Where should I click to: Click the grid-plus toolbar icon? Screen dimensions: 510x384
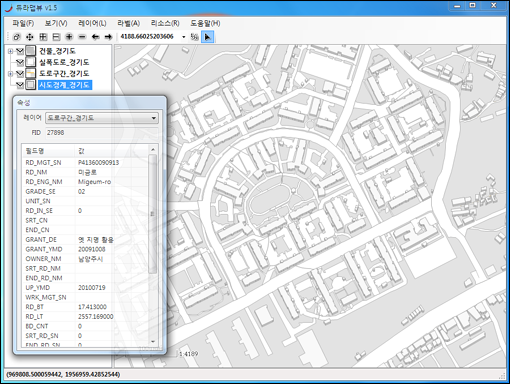tap(43, 37)
